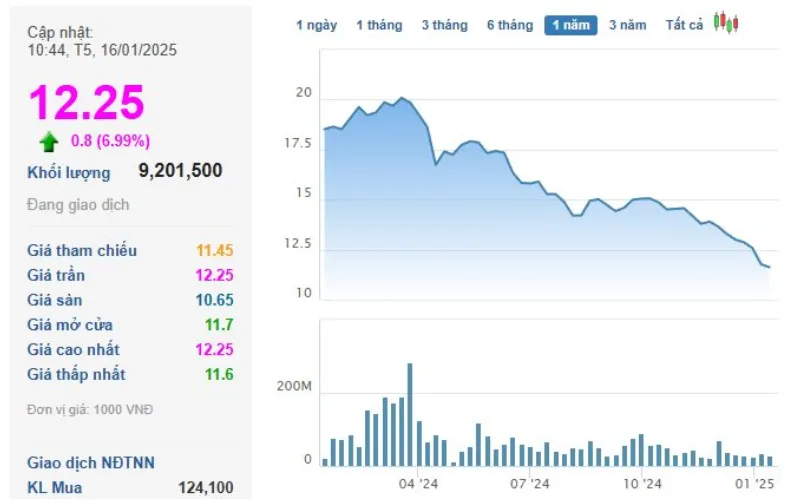Click the "Giao dịch NĐTNN" section heading

click(x=91, y=463)
